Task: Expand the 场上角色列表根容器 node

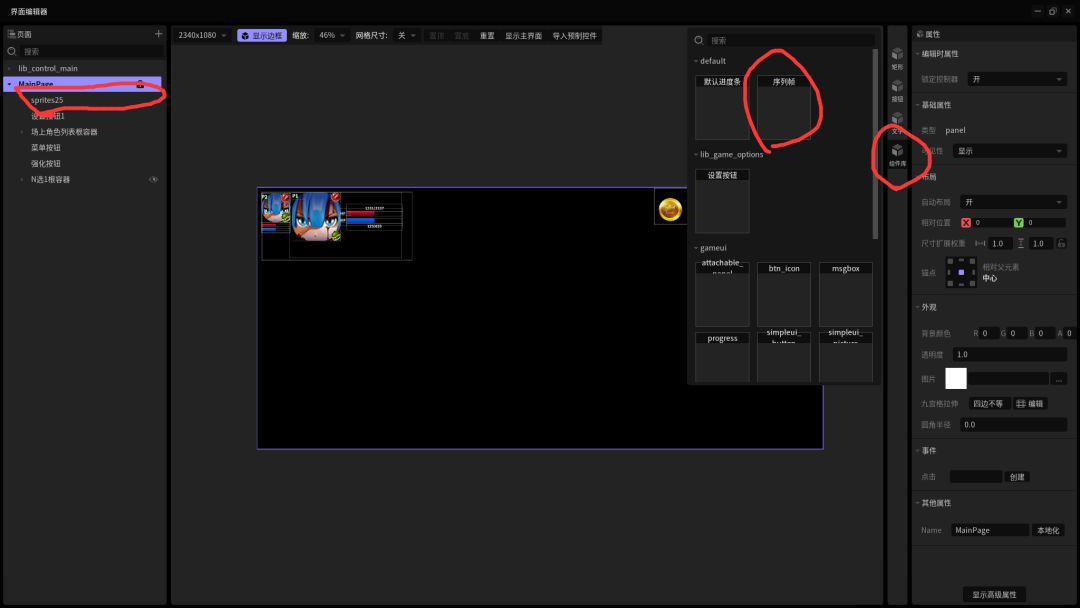Action: point(22,132)
